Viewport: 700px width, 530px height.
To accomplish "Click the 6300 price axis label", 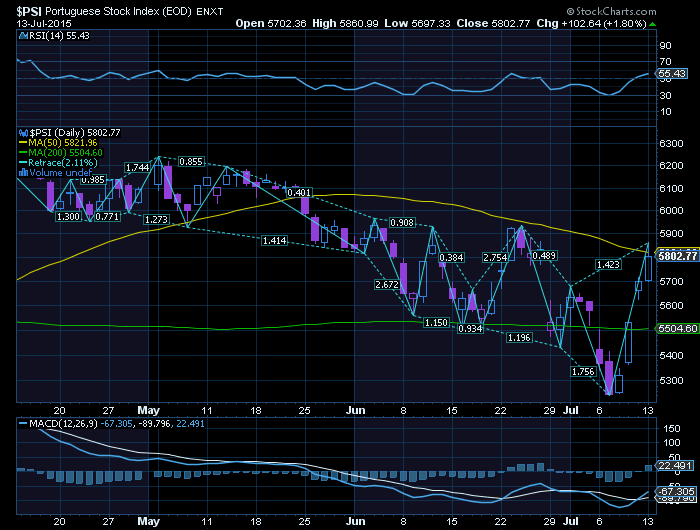I will (671, 143).
